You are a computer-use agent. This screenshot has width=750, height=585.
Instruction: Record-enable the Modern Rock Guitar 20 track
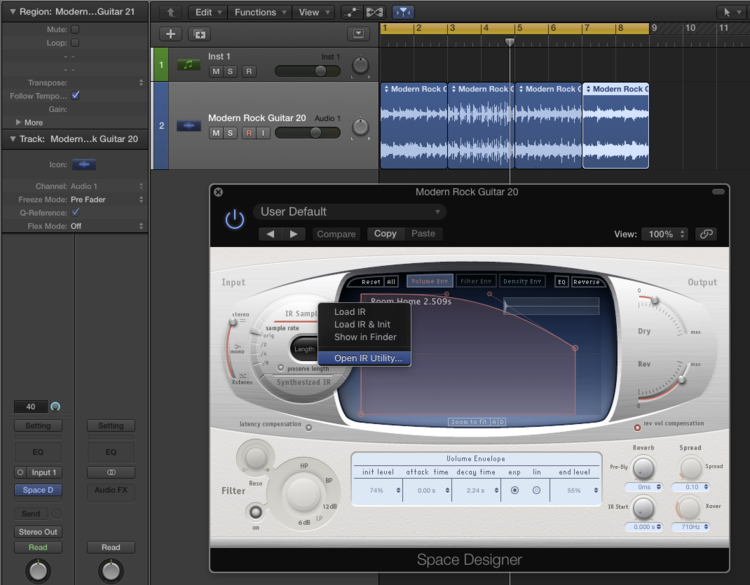click(x=248, y=133)
